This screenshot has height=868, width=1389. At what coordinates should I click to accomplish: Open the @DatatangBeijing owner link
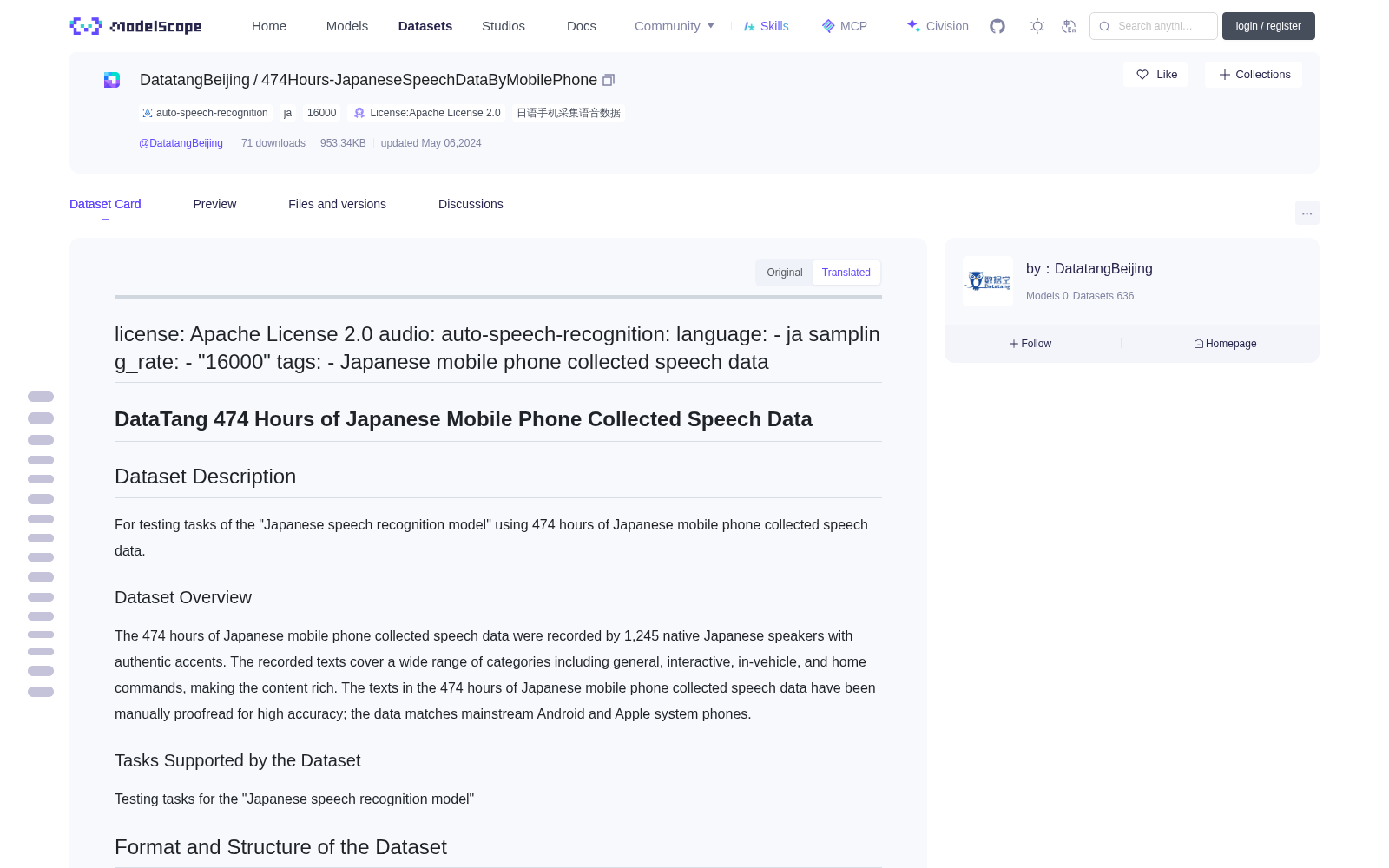click(x=181, y=143)
